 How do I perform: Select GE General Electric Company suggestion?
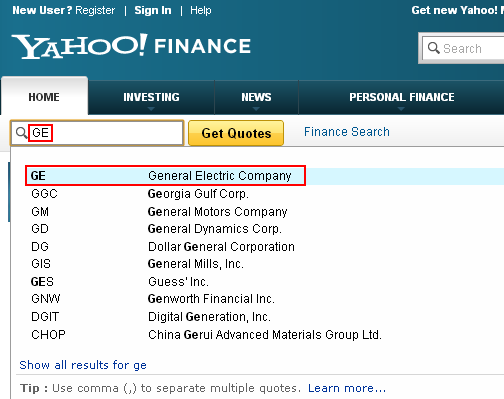click(265, 176)
